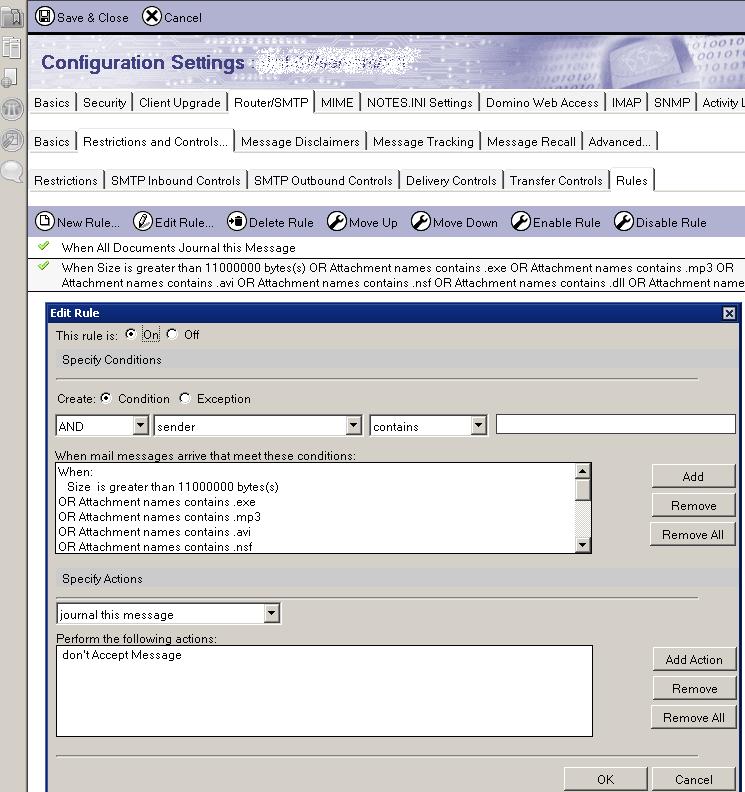Click Remove All beside conditions list
745x792 pixels.
693,534
